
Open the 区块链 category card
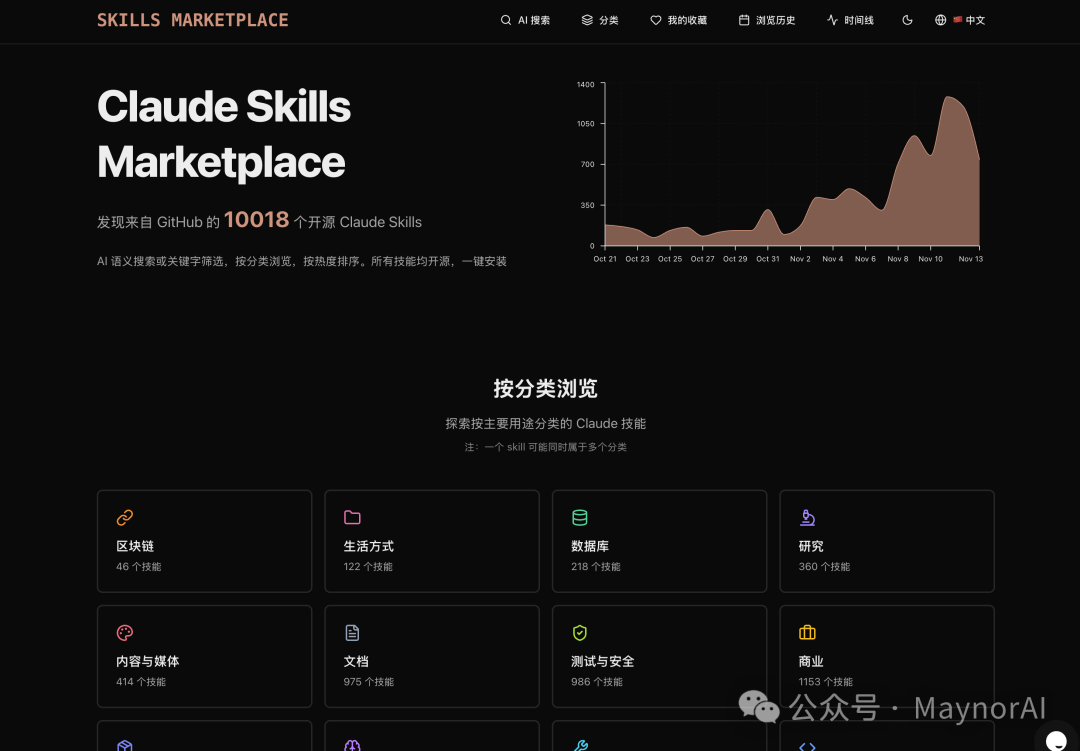point(205,541)
